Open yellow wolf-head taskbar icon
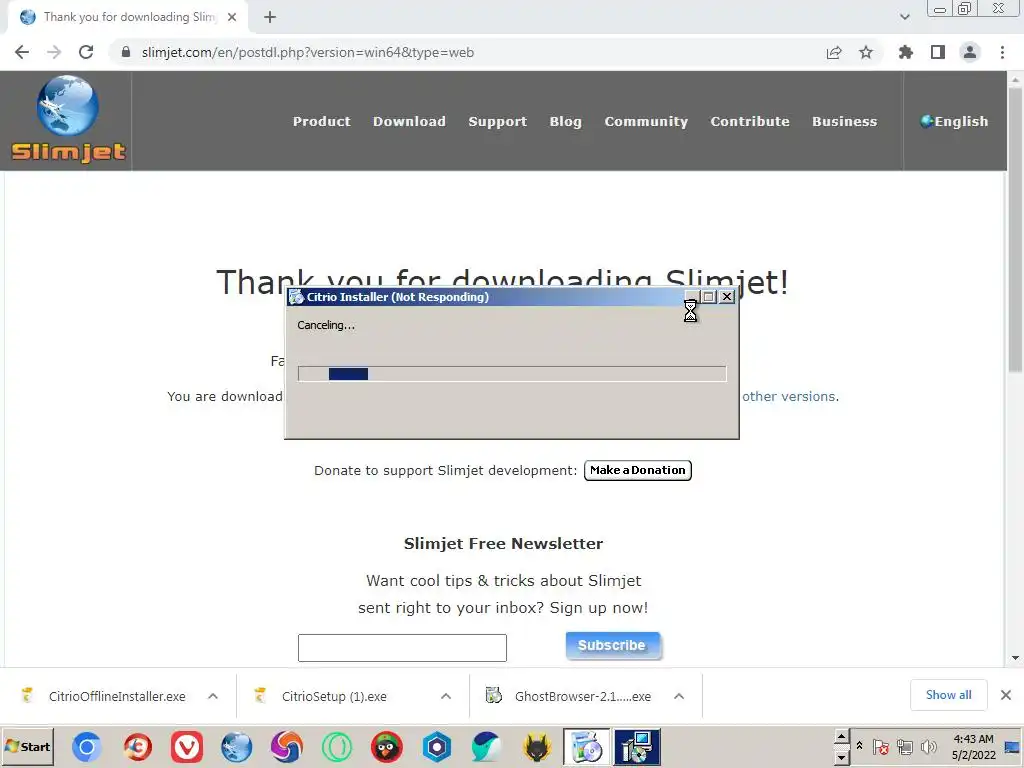 537,747
